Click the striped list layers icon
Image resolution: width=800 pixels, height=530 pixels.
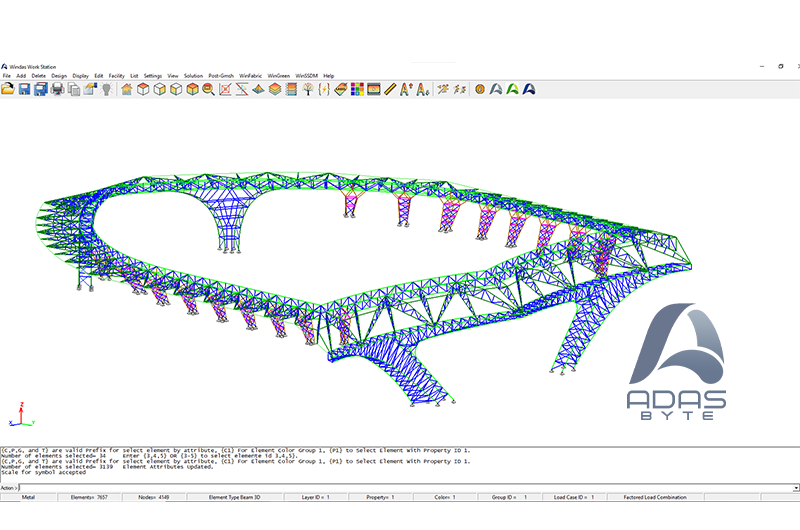[x=291, y=89]
